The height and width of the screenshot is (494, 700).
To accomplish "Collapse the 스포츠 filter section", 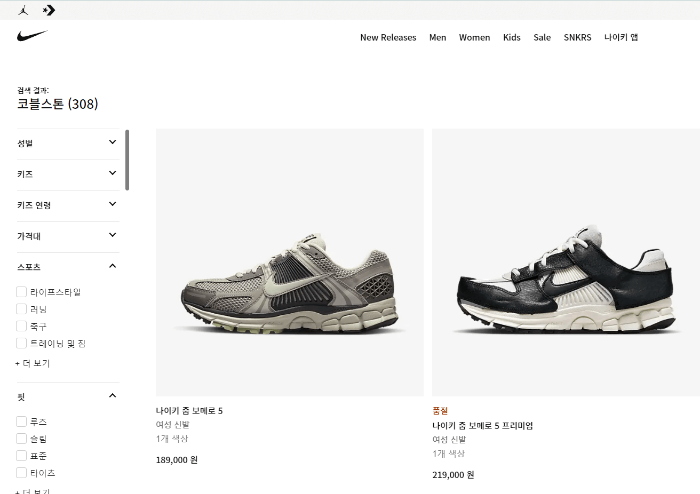I will pyautogui.click(x=68, y=267).
